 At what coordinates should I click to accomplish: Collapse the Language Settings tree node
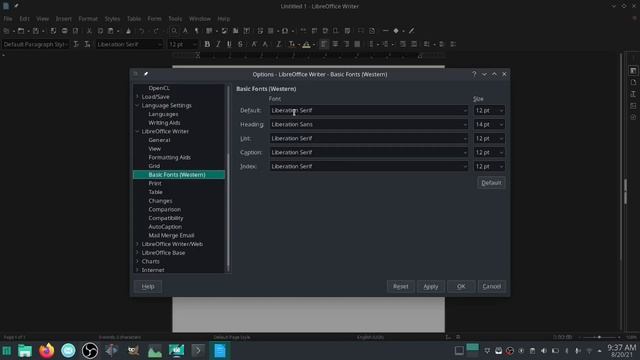tap(137, 105)
